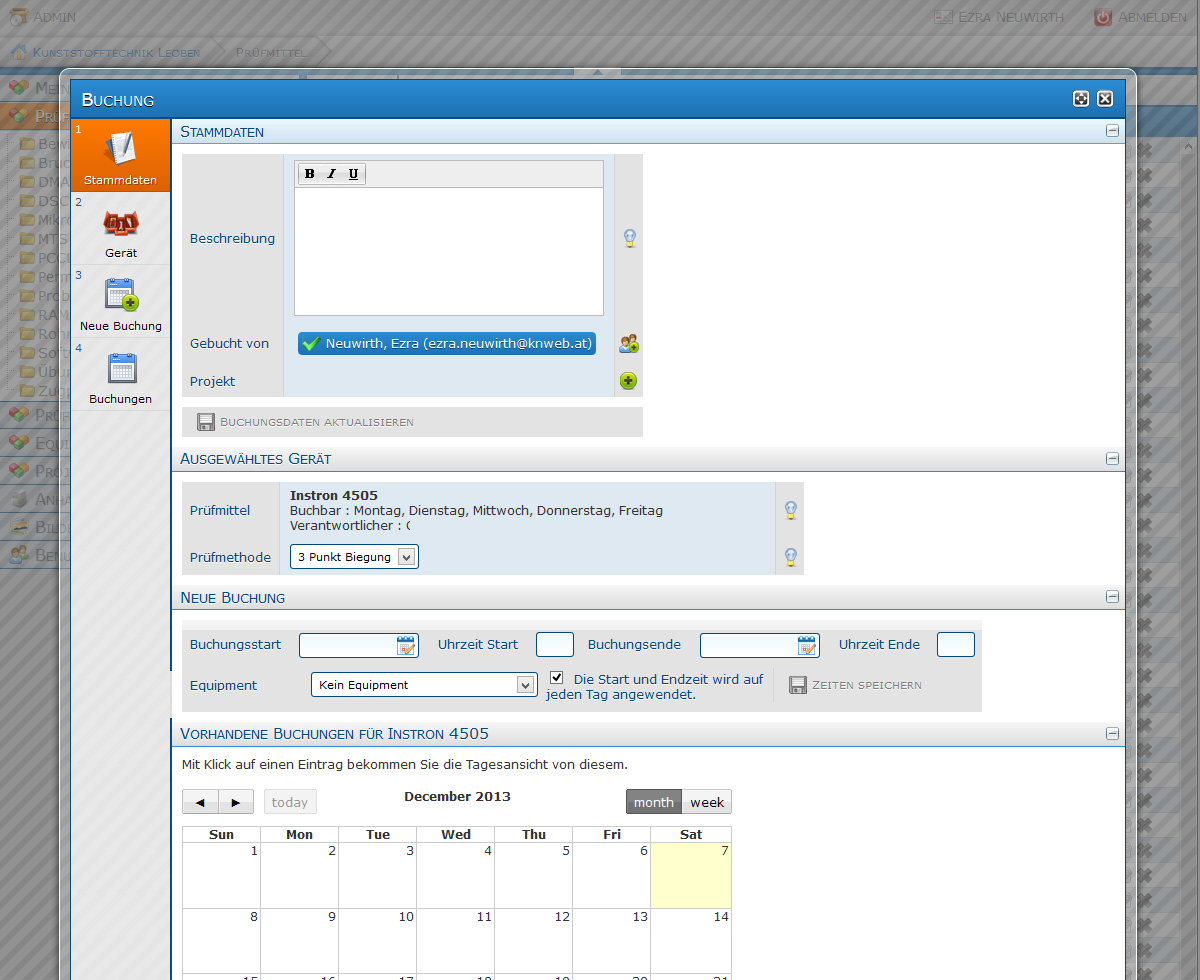Click the Abmelden logout link
This screenshot has width=1200, height=980.
[1140, 17]
